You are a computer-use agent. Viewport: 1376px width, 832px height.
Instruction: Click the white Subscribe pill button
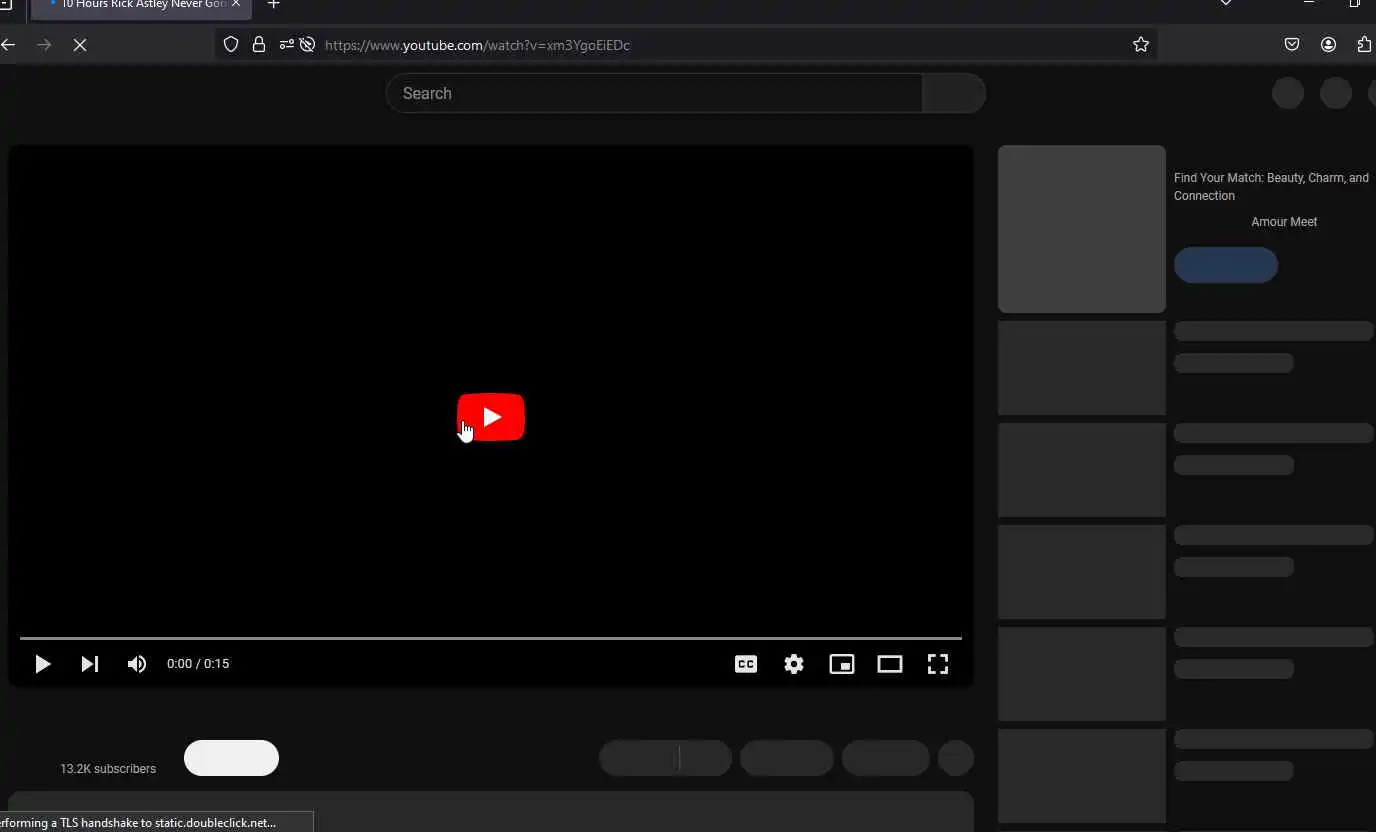pyautogui.click(x=231, y=758)
